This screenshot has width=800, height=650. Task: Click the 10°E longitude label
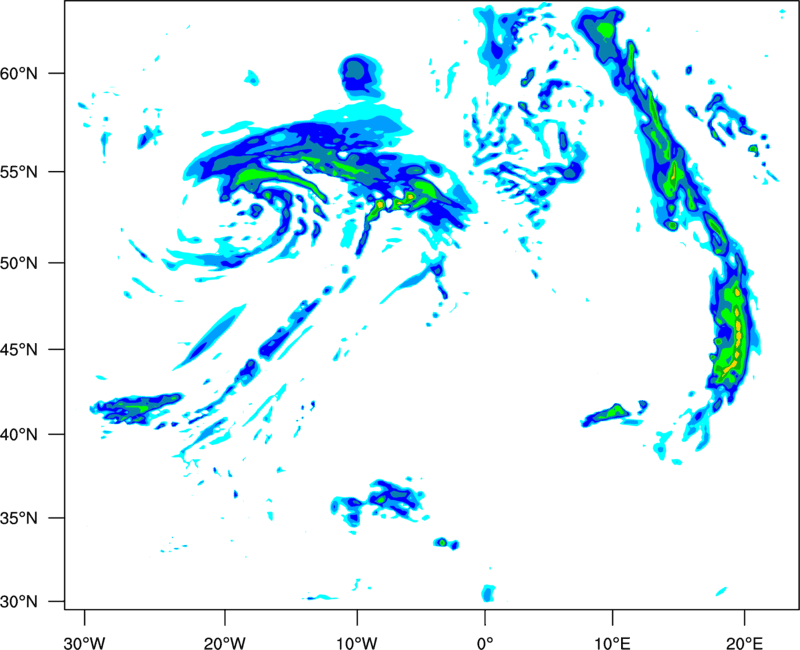tap(612, 643)
